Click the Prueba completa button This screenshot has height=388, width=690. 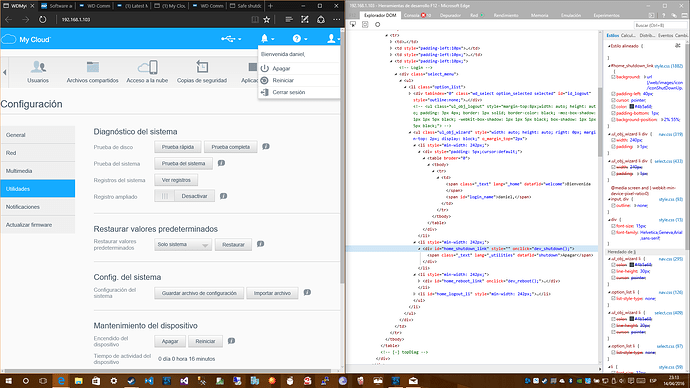click(x=231, y=147)
